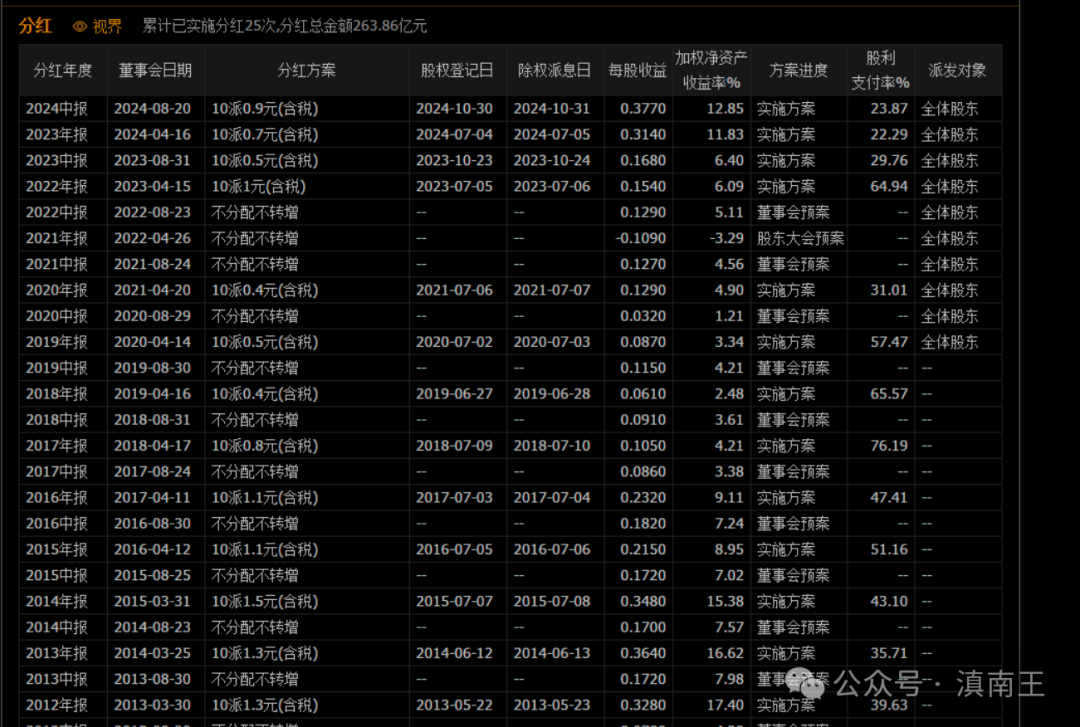
Task: Click the 每股收益 column header
Action: pos(638,70)
